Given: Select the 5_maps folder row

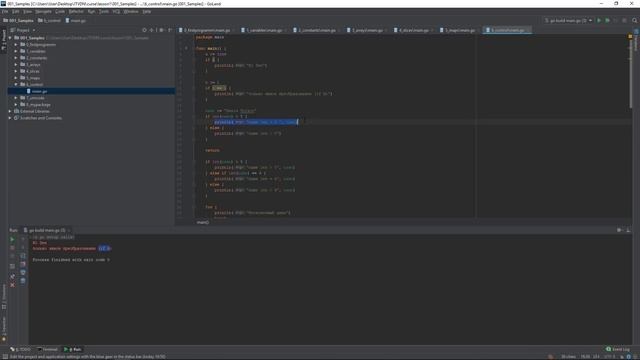Looking at the screenshot, I should (x=91, y=78).
